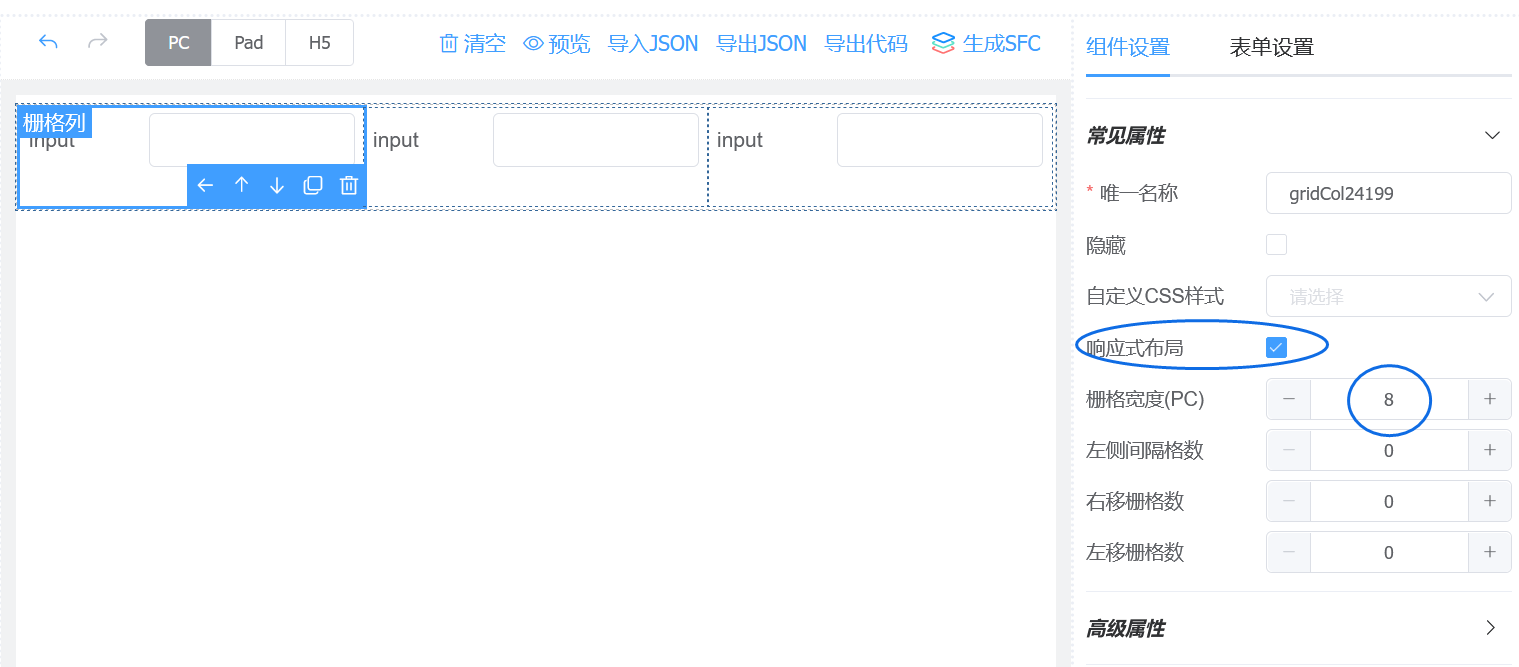Duplicate the selected grid column
Image resolution: width=1519 pixels, height=667 pixels.
pyautogui.click(x=313, y=185)
